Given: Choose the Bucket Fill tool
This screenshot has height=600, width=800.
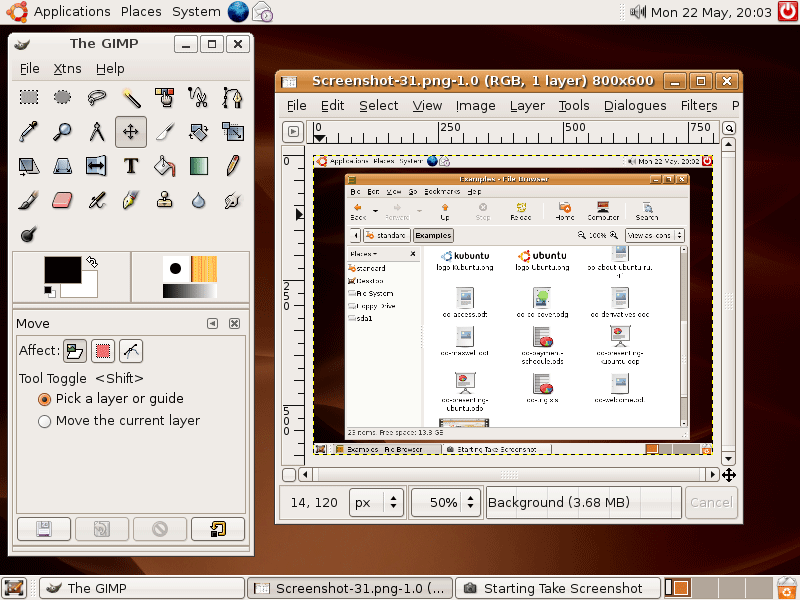Looking at the screenshot, I should (x=165, y=165).
